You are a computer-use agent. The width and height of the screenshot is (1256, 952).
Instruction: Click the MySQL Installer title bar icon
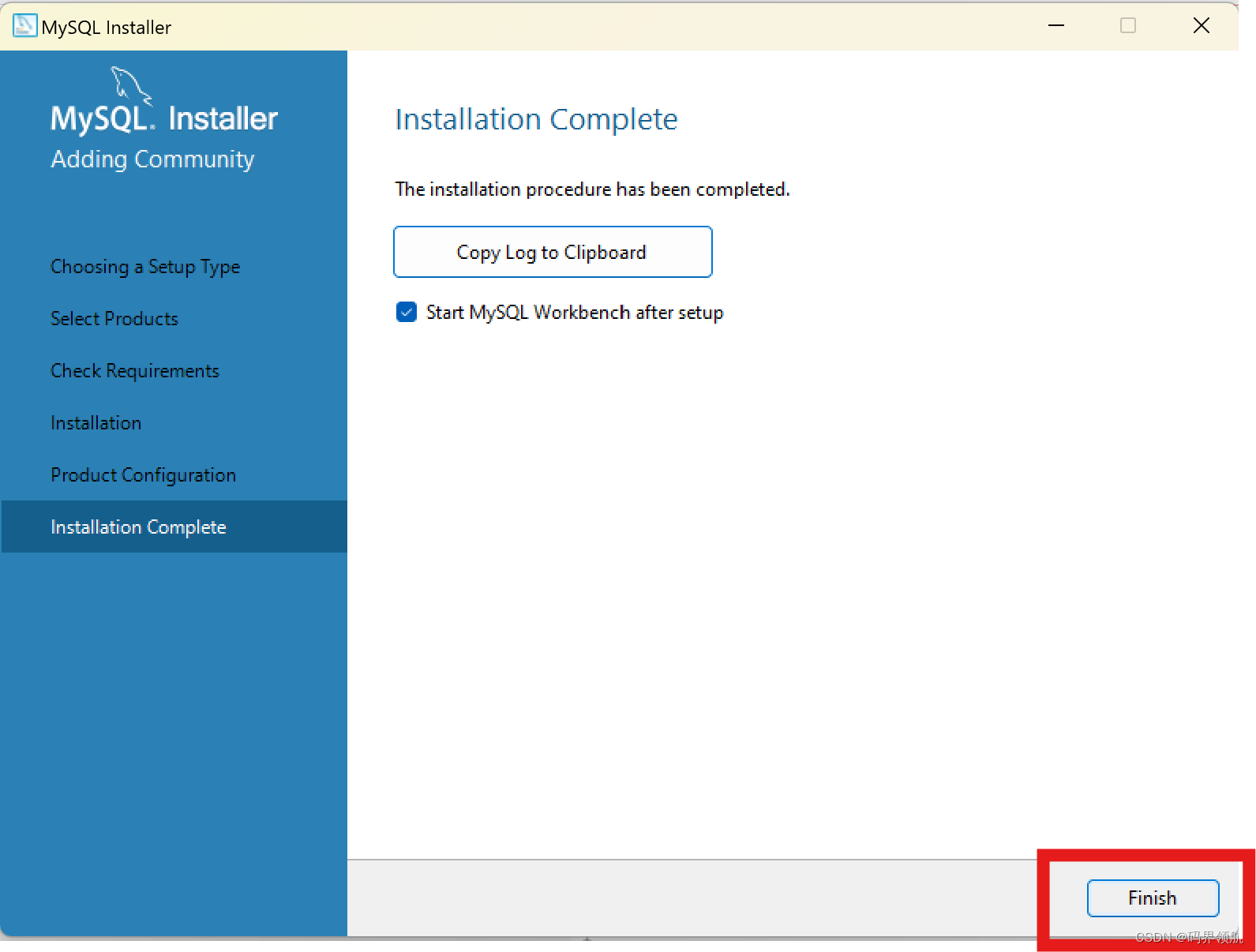click(x=24, y=26)
